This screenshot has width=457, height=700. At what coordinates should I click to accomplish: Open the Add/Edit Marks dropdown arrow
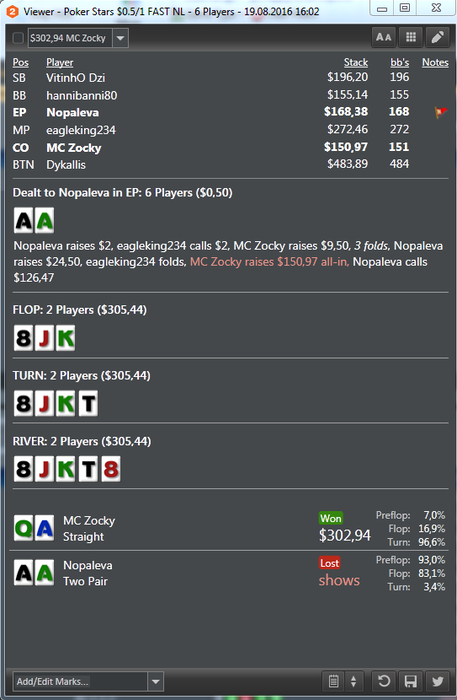pyautogui.click(x=155, y=682)
